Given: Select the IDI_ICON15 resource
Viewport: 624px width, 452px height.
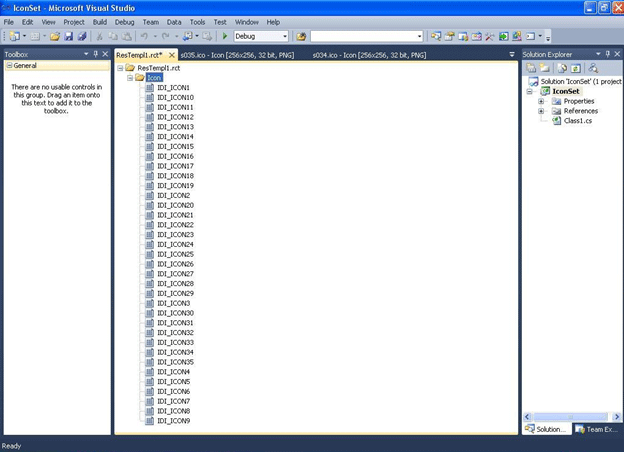Looking at the screenshot, I should click(176, 146).
